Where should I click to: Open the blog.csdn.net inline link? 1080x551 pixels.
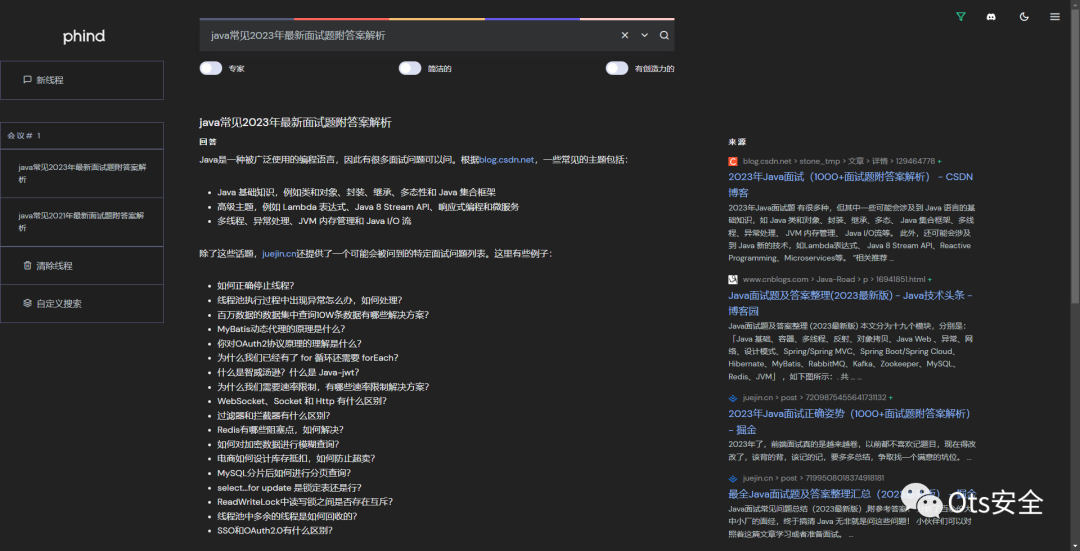coord(507,160)
